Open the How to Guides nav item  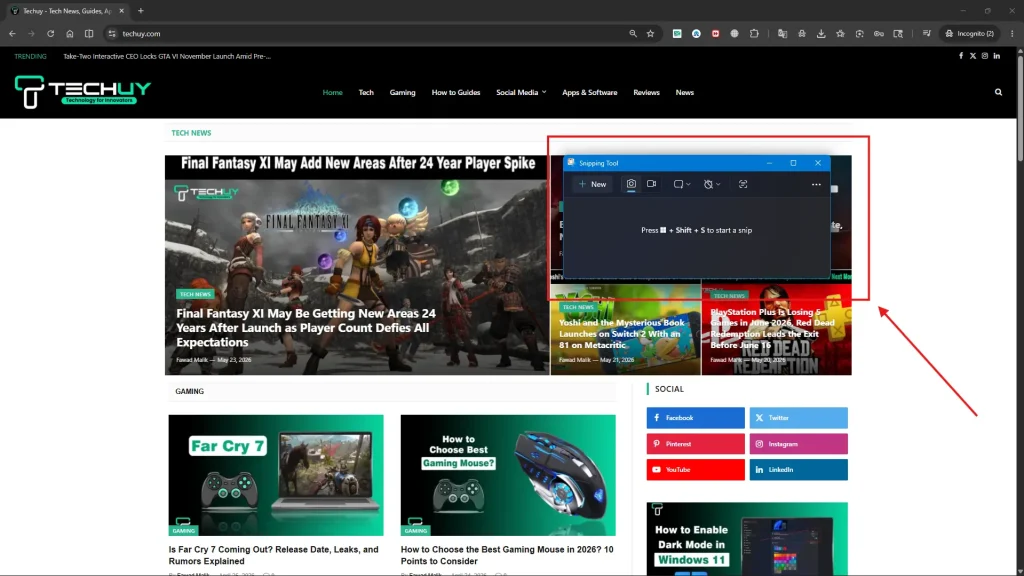(x=456, y=93)
